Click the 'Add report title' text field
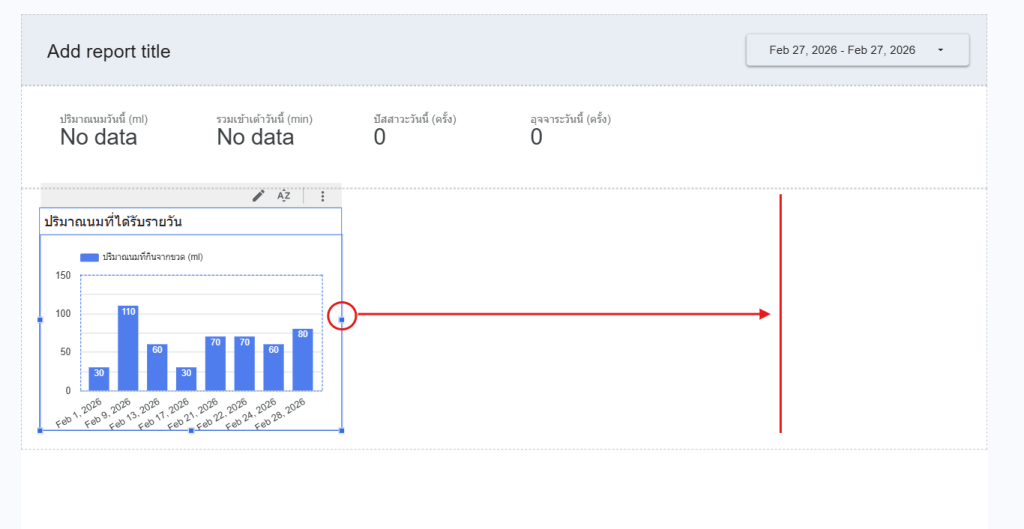1024x529 pixels. pos(109,52)
